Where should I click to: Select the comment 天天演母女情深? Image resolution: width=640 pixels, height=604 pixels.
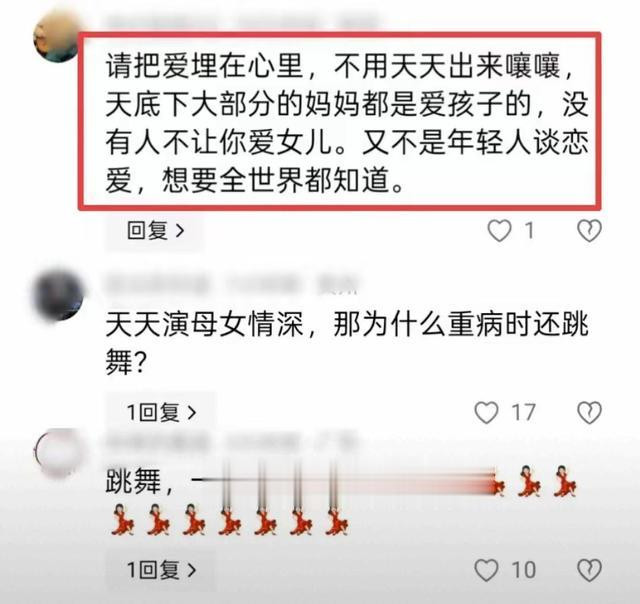point(347,344)
